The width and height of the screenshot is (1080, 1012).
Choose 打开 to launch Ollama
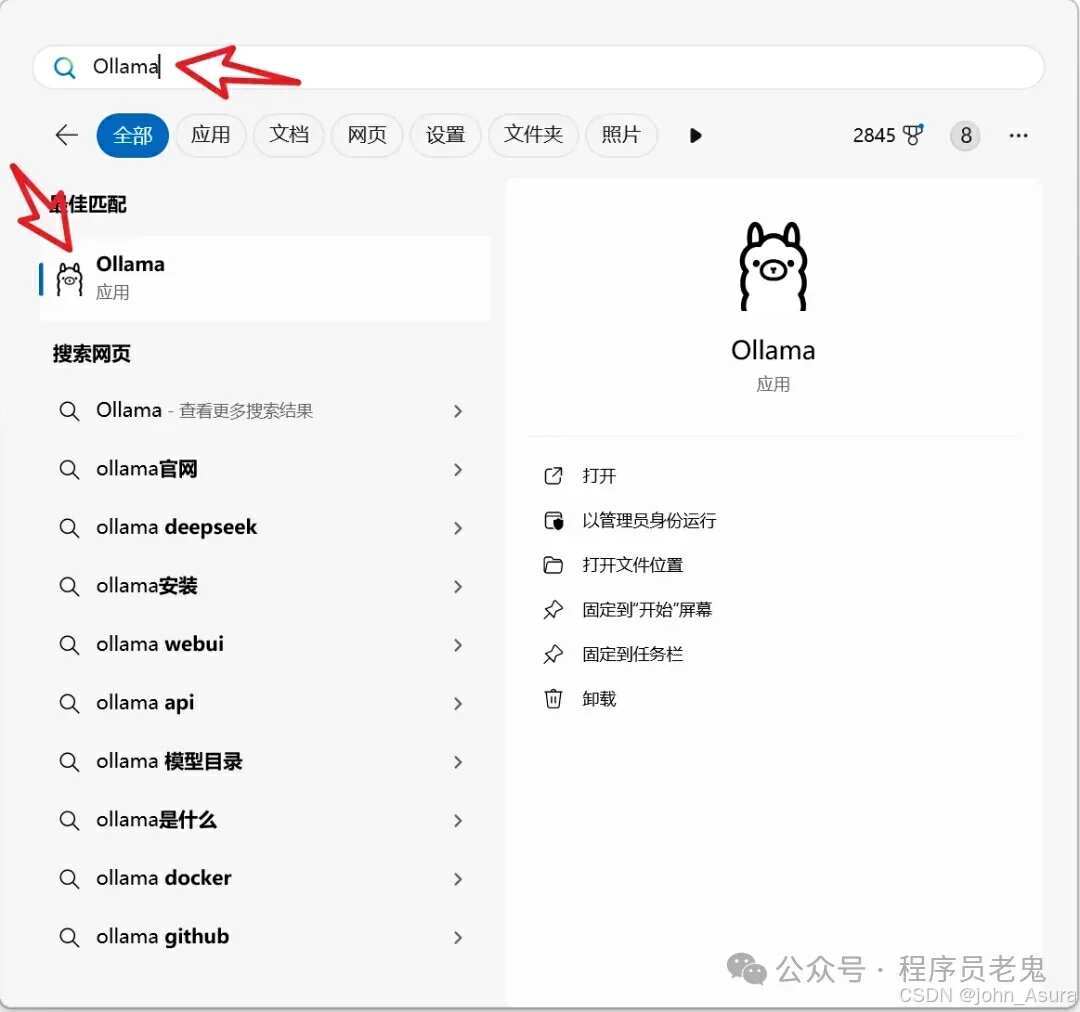[x=599, y=476]
